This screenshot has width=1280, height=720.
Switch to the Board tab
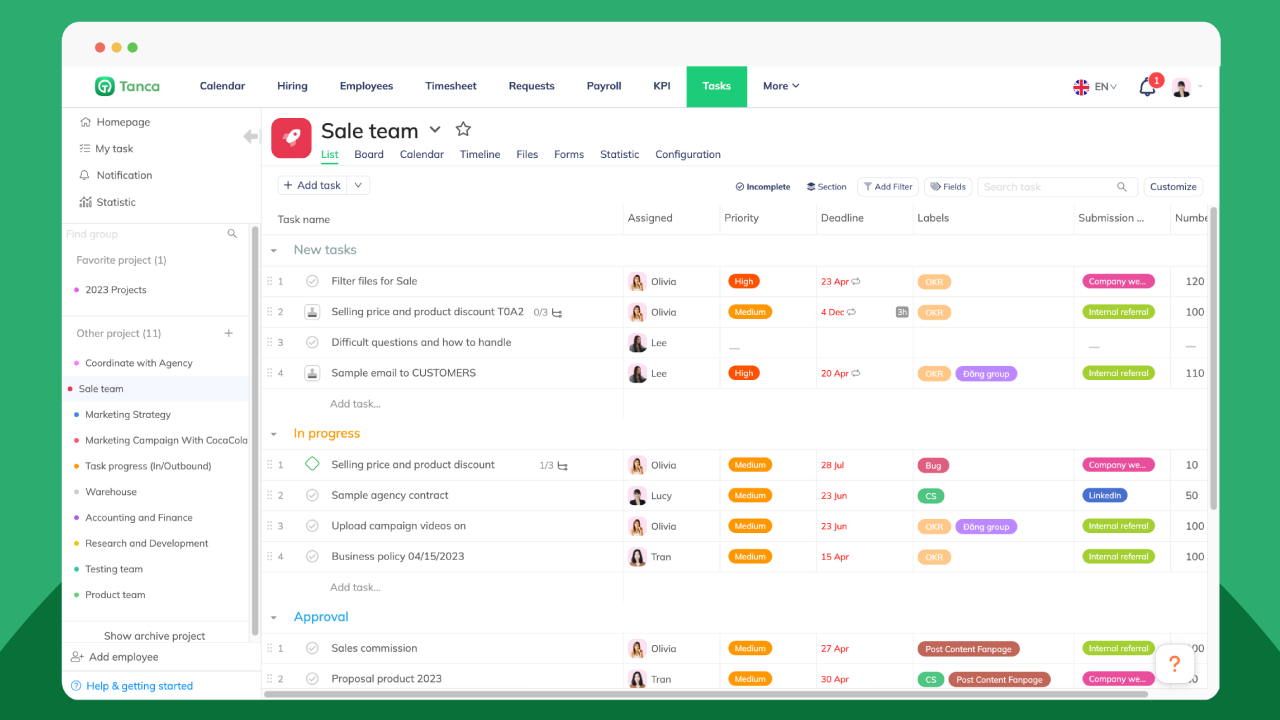(369, 154)
